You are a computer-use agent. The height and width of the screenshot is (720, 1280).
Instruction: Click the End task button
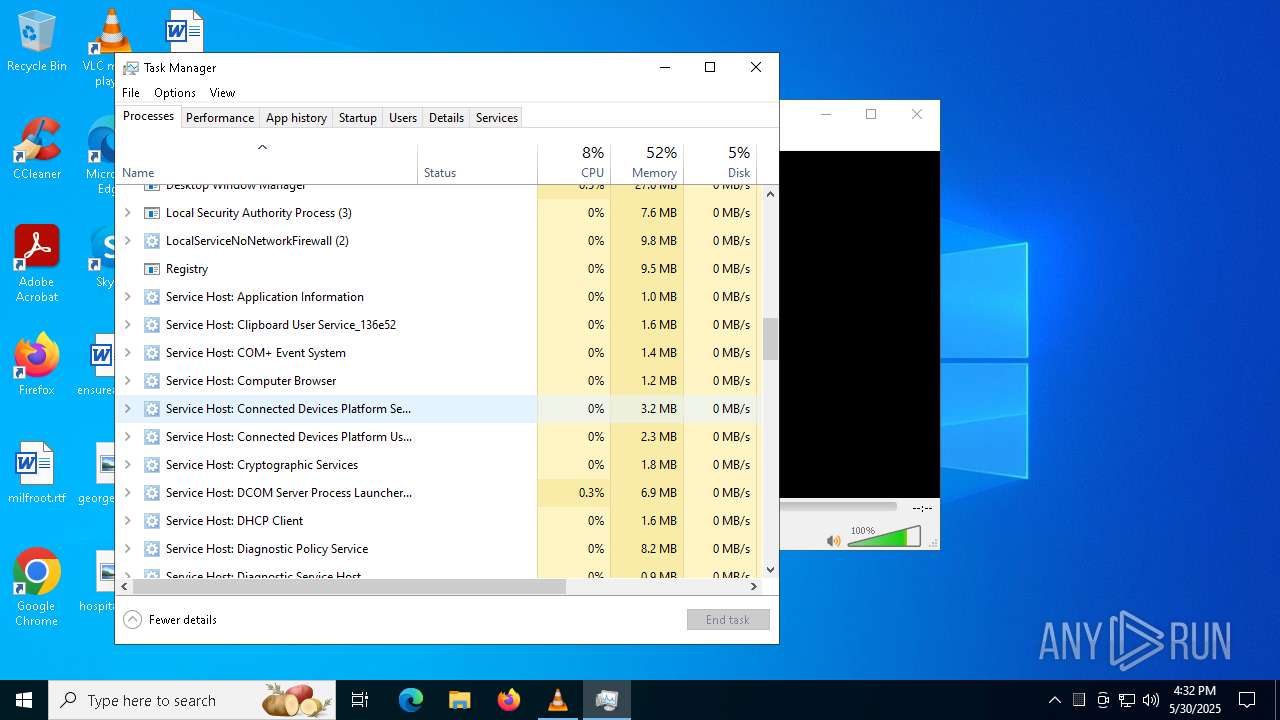click(x=728, y=620)
